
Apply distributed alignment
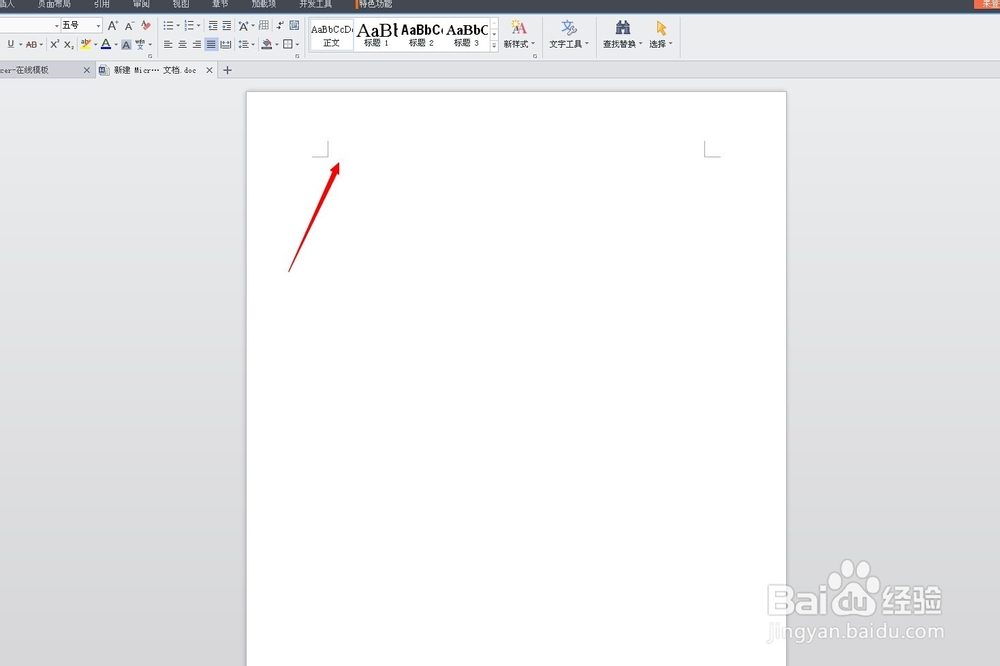pyautogui.click(x=226, y=45)
